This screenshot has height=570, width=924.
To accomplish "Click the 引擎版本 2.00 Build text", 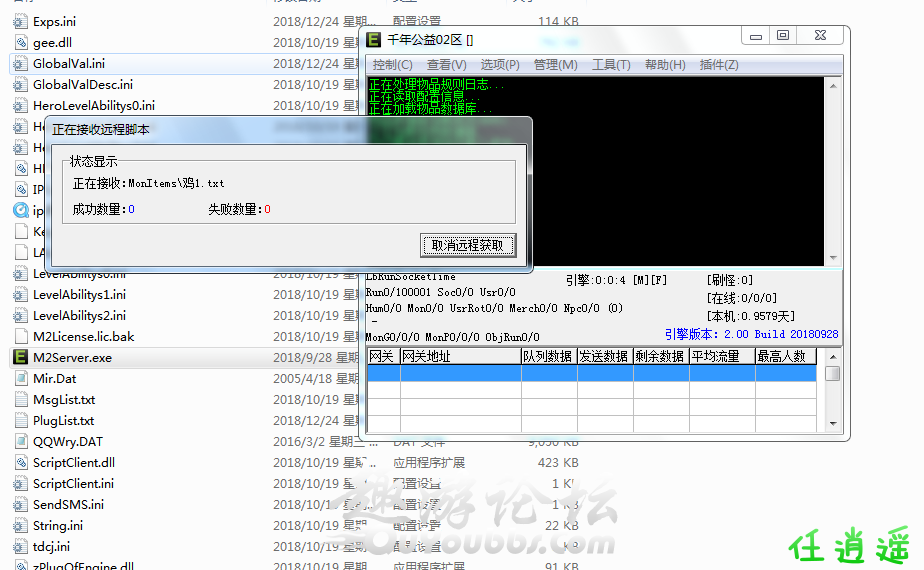I will (x=751, y=334).
